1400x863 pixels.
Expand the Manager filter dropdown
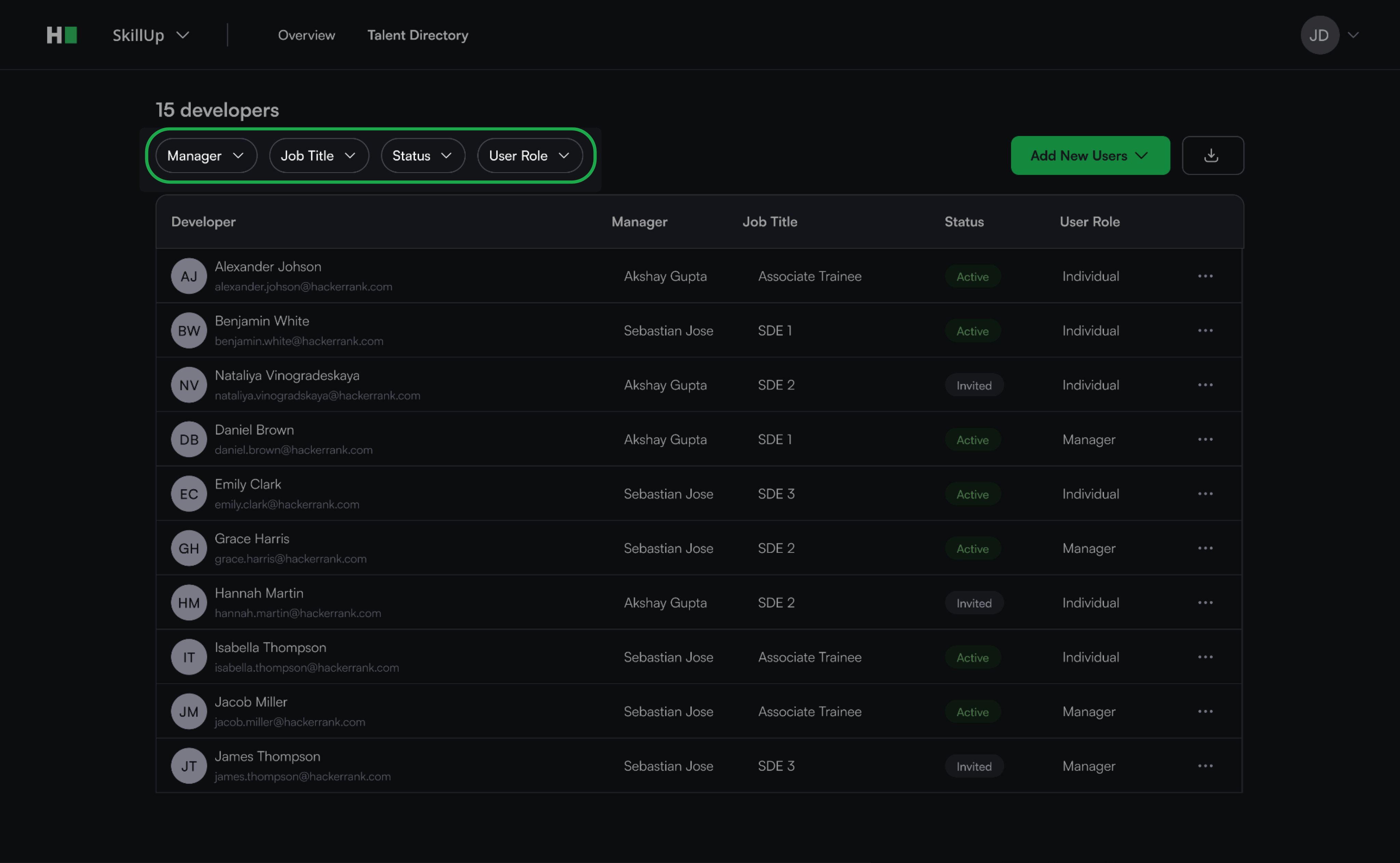click(x=206, y=156)
